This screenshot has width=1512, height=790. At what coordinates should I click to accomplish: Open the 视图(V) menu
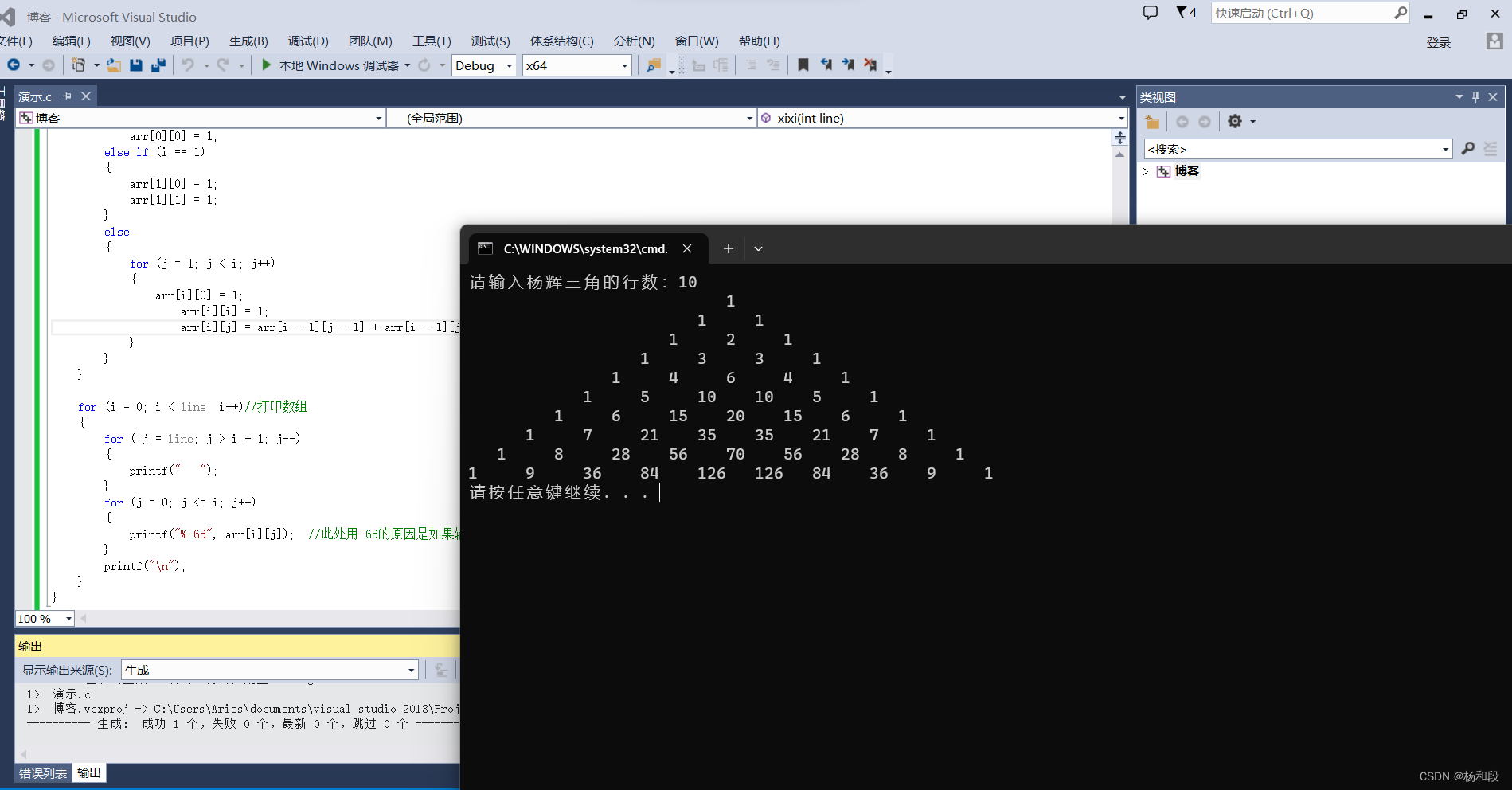click(x=130, y=41)
